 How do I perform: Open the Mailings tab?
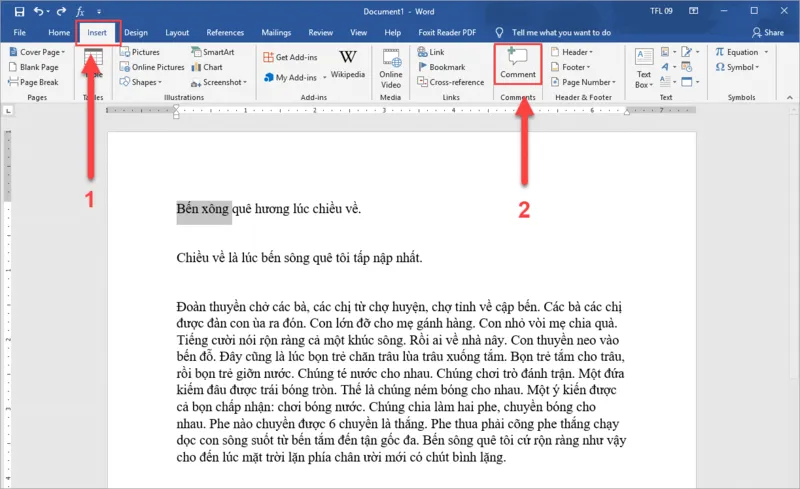[276, 33]
